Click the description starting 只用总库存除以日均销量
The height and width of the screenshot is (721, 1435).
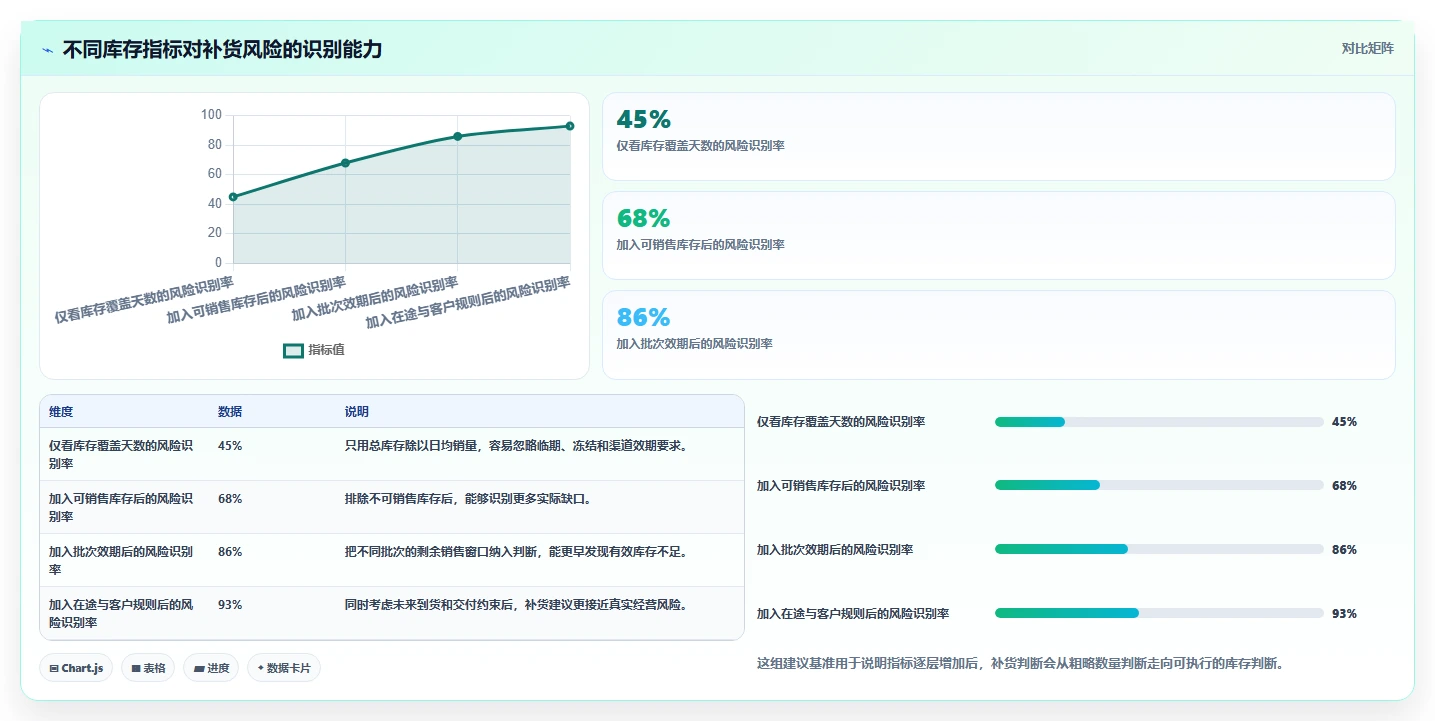click(516, 446)
